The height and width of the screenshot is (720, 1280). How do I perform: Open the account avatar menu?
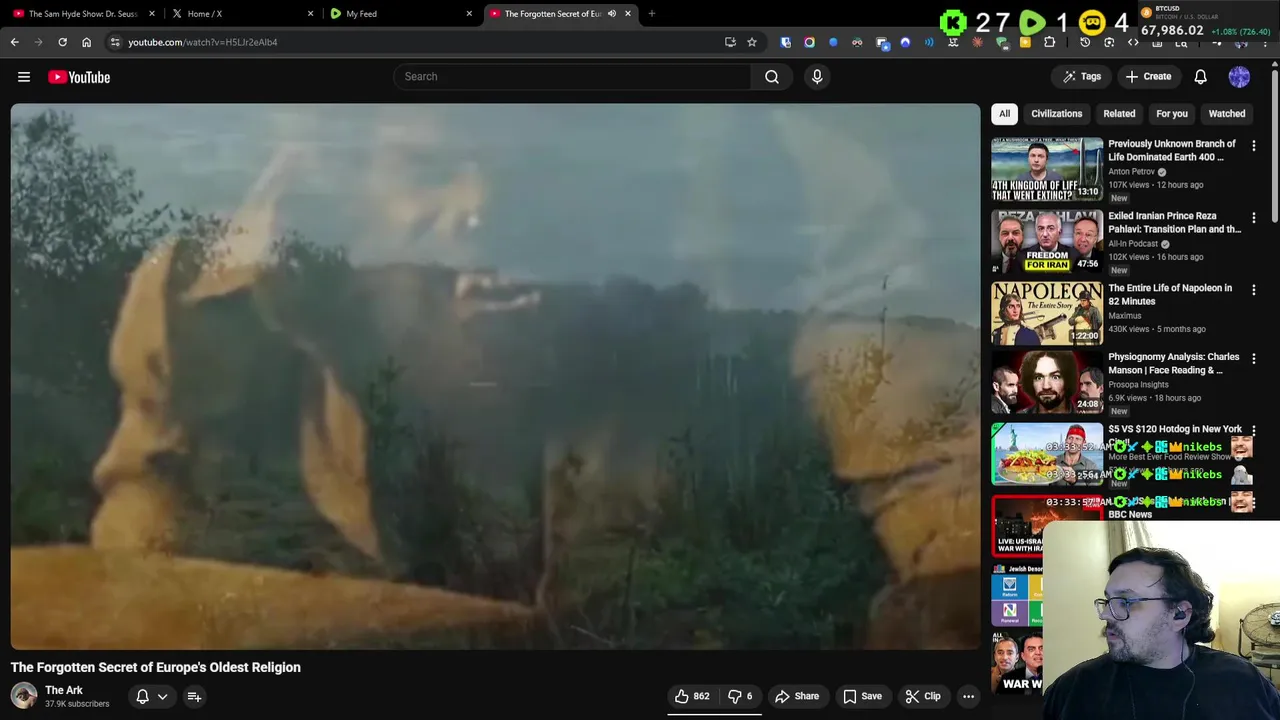(1239, 77)
